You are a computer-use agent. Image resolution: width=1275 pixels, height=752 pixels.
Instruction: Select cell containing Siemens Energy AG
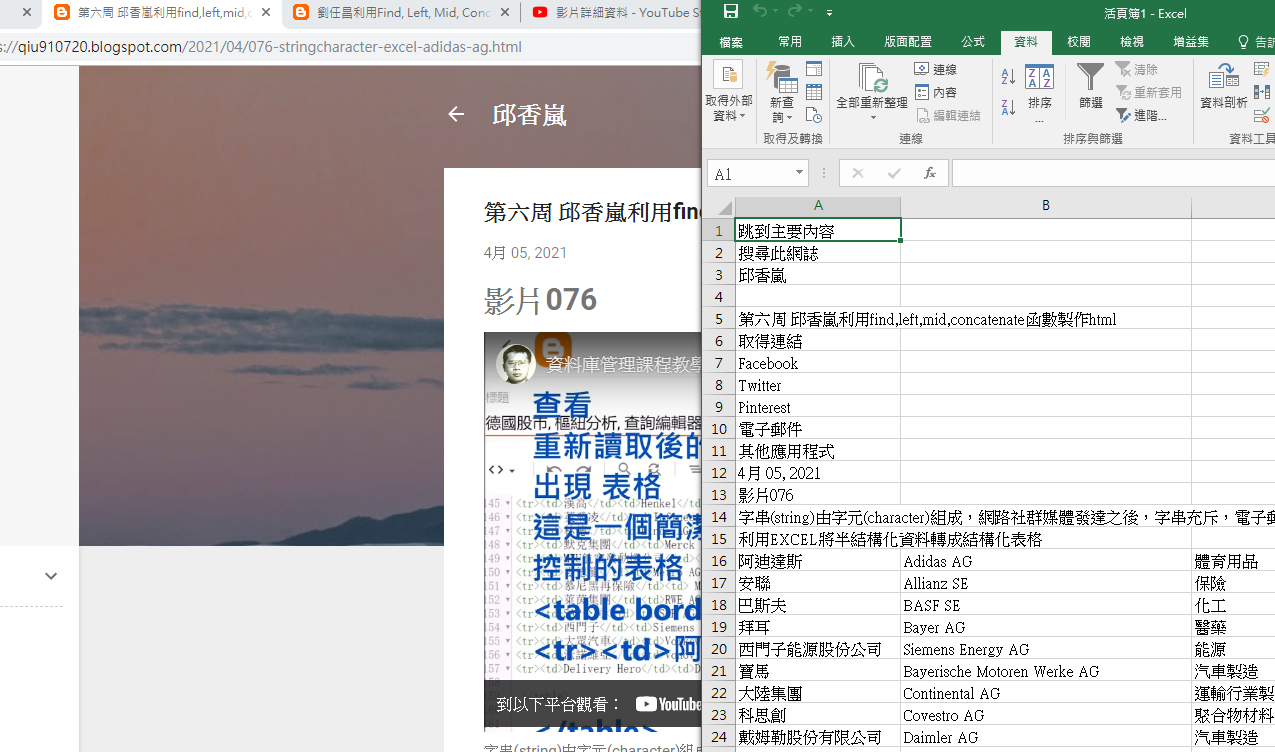pyautogui.click(x=1046, y=649)
